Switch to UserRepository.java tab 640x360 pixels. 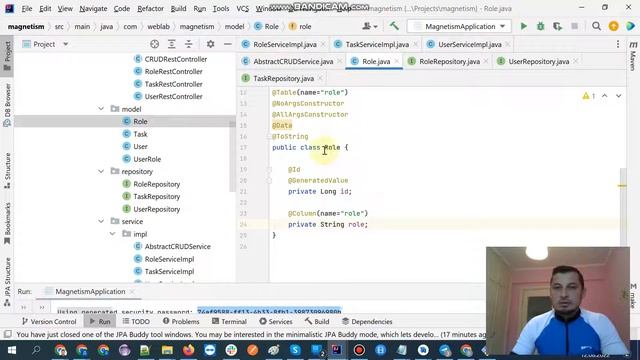click(538, 62)
